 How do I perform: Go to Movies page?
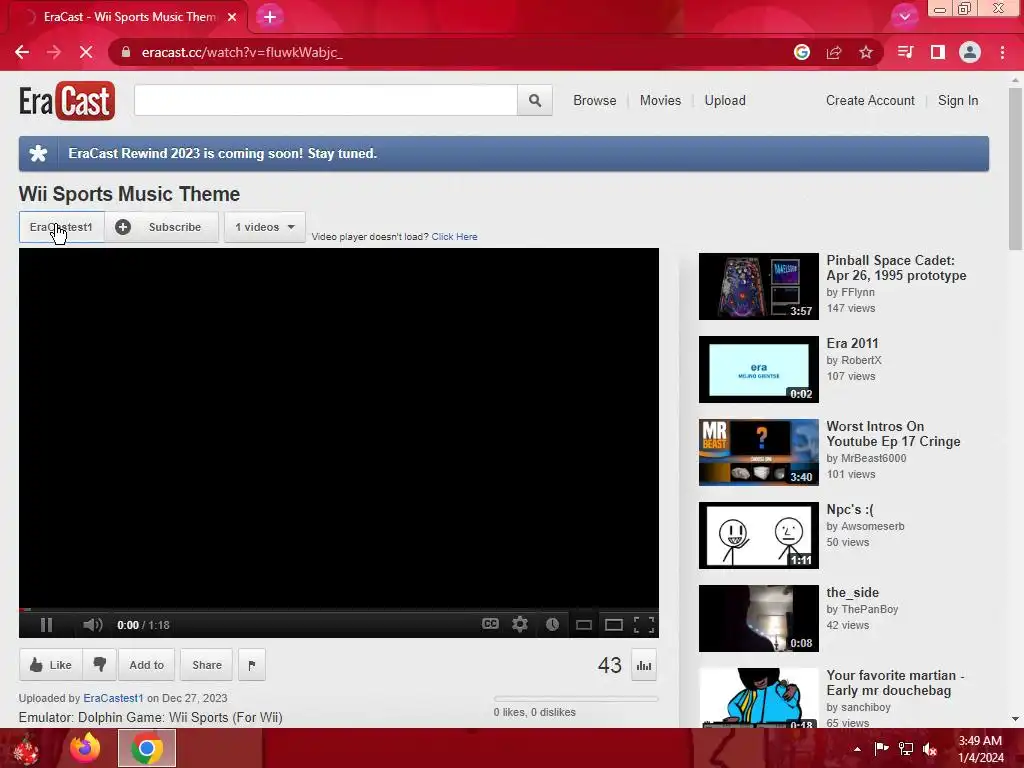coord(660,101)
